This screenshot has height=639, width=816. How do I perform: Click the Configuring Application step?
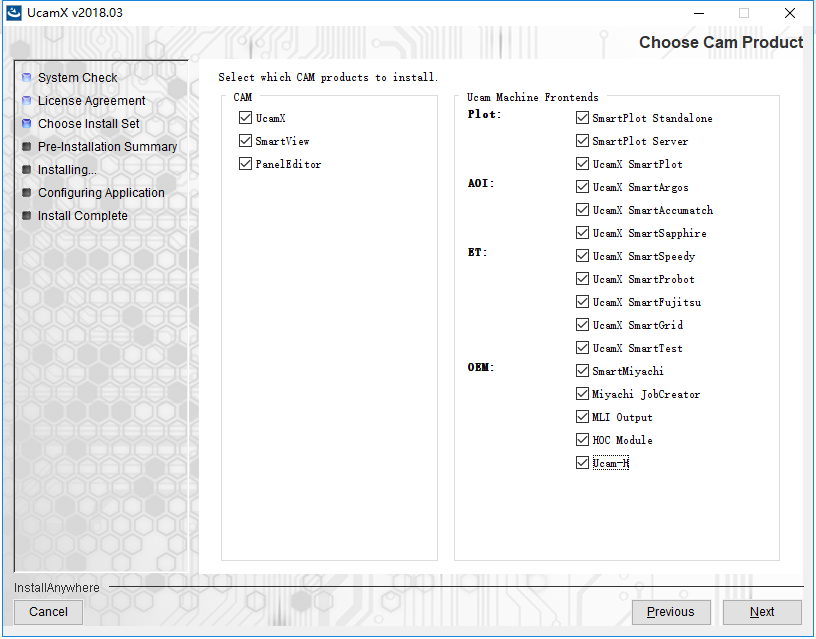pos(101,193)
